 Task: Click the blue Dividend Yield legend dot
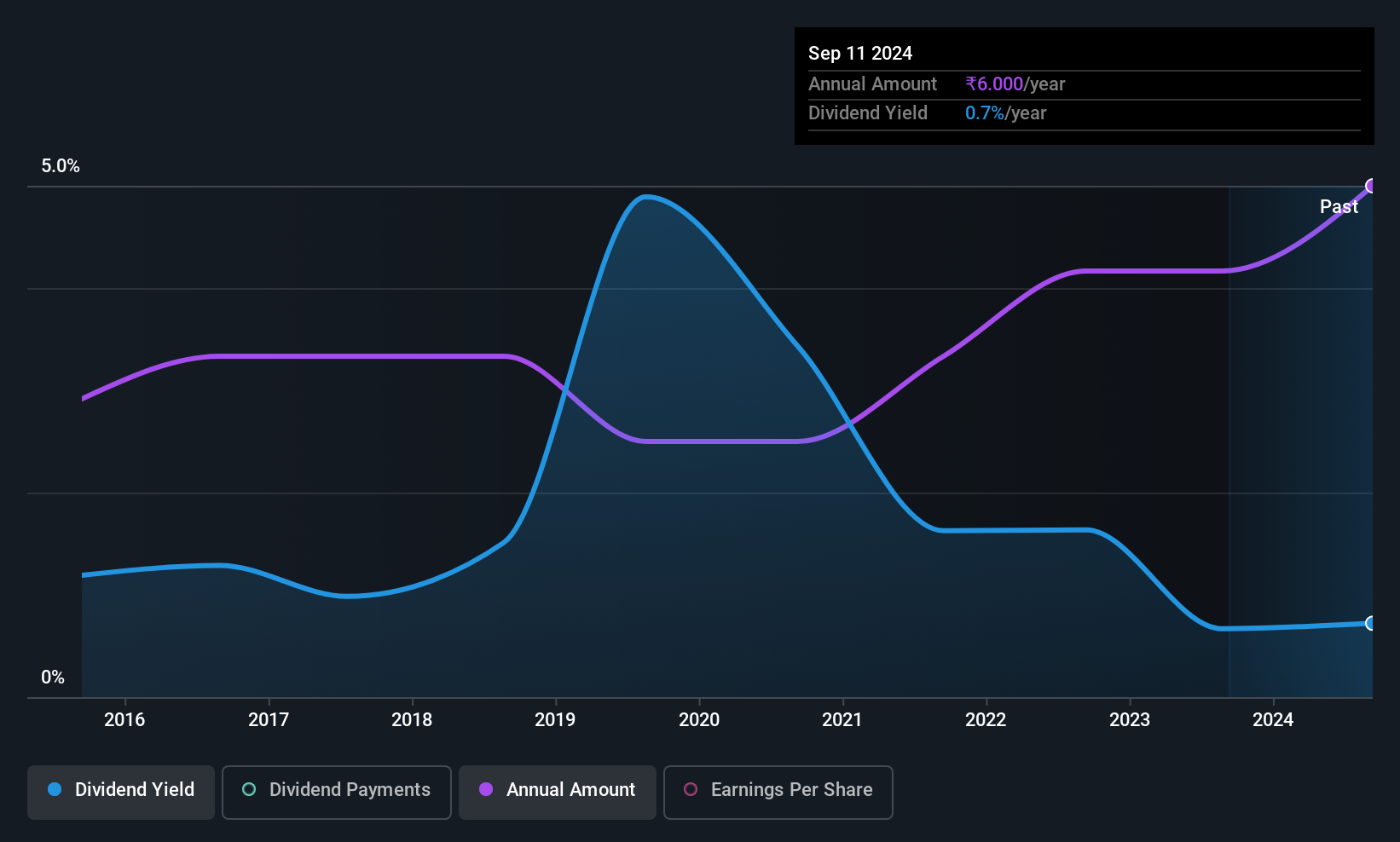tap(55, 789)
